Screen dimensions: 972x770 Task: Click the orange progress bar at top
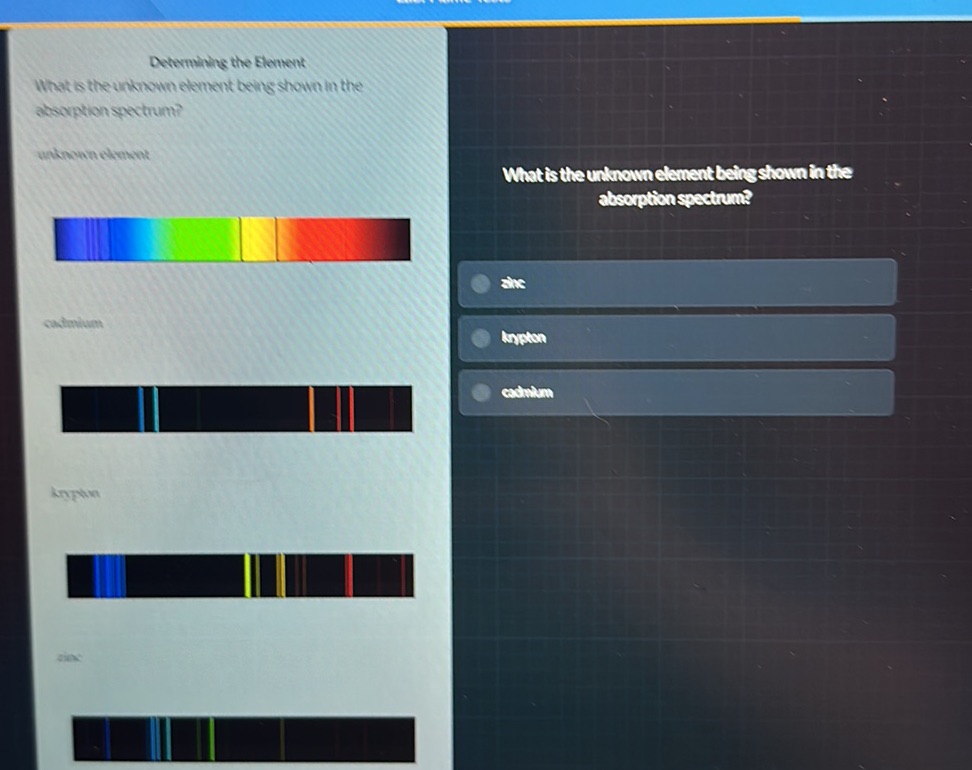pos(400,23)
